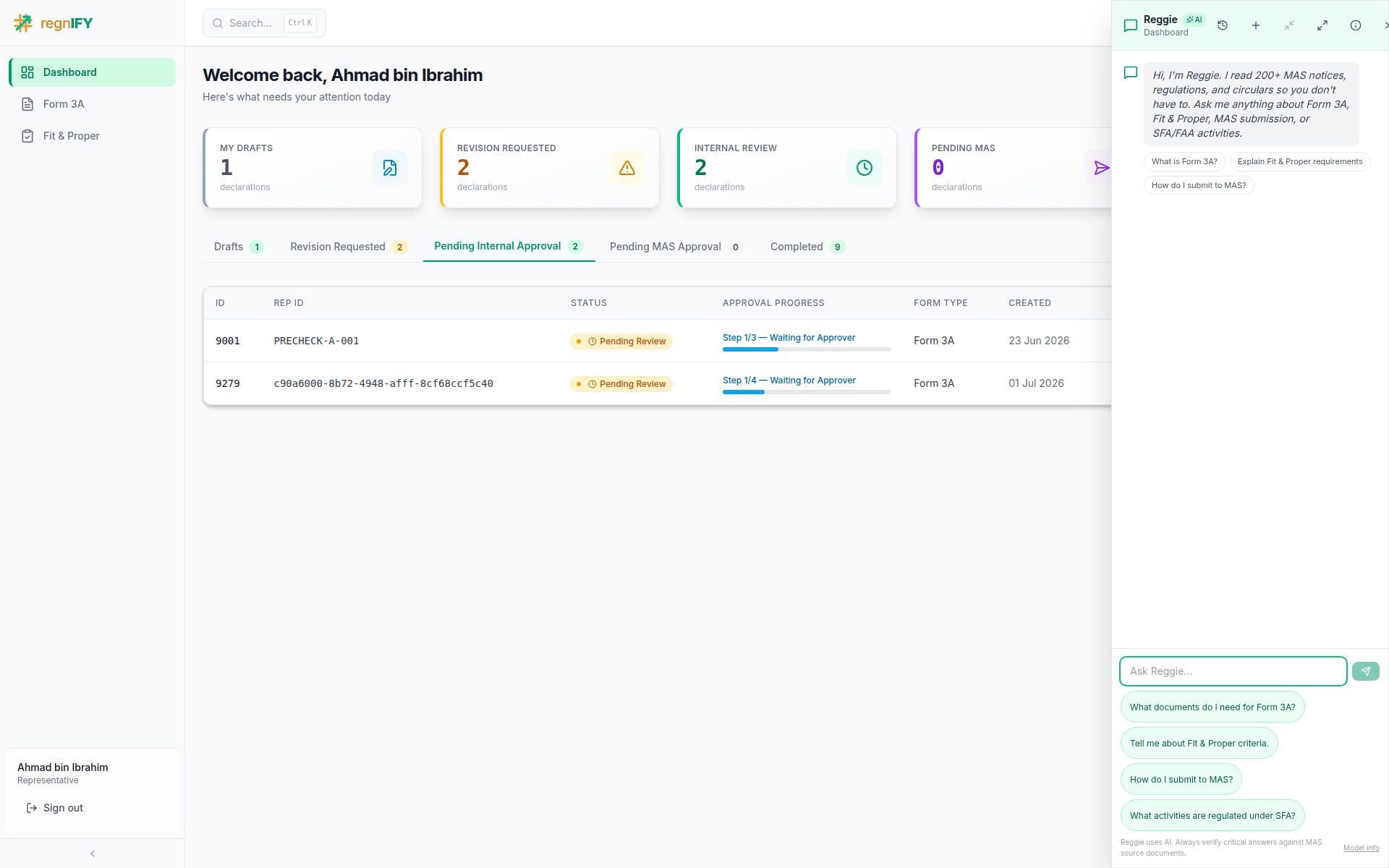Expand Reggie panel to full size
Viewport: 1389px width, 868px height.
pyautogui.click(x=1322, y=25)
